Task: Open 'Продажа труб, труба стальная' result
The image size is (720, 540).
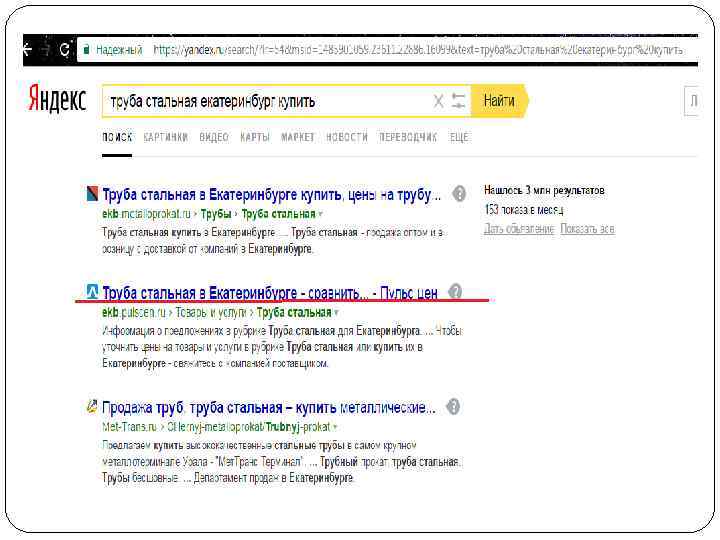Action: click(x=269, y=407)
